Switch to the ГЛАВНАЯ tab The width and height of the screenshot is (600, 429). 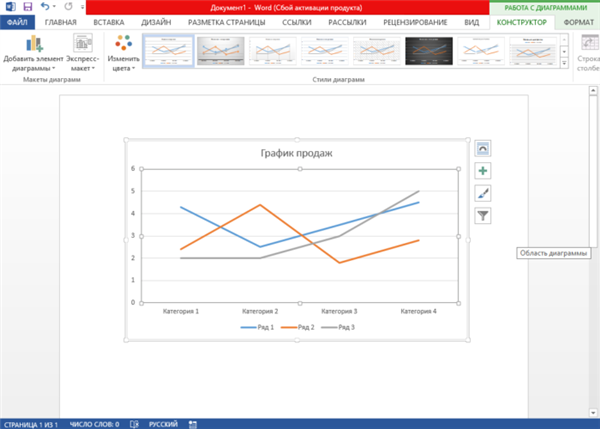[x=60, y=22]
